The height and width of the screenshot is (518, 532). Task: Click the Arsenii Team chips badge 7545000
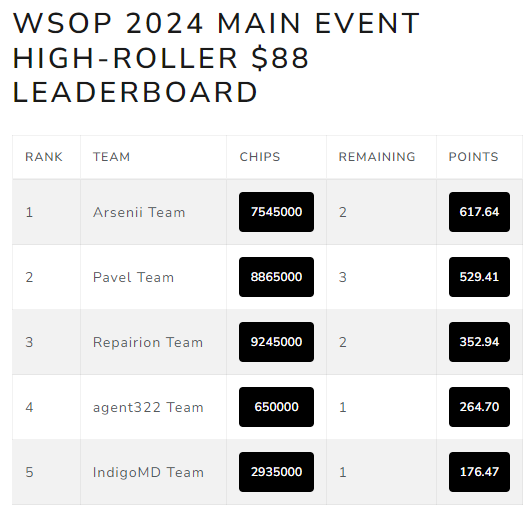276,212
